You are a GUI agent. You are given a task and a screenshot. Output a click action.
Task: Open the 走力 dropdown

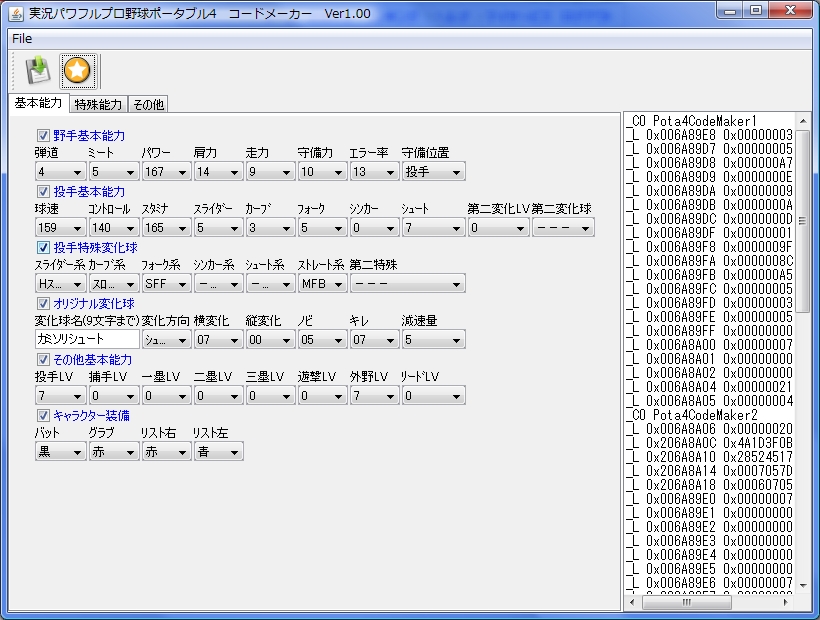coord(269,171)
